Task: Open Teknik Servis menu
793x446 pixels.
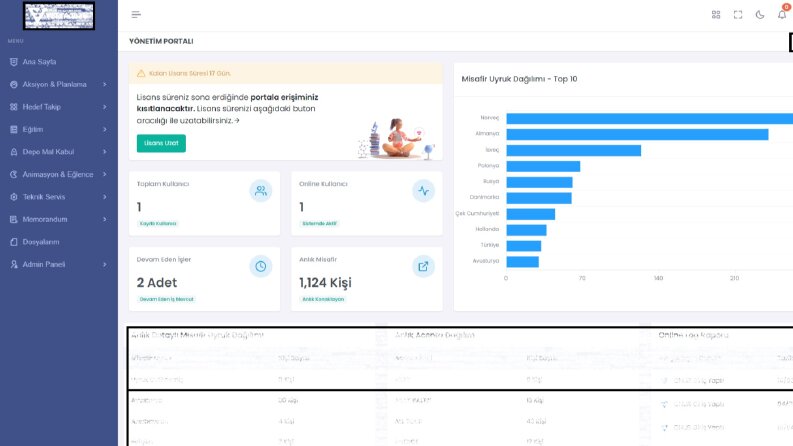Action: (43, 197)
